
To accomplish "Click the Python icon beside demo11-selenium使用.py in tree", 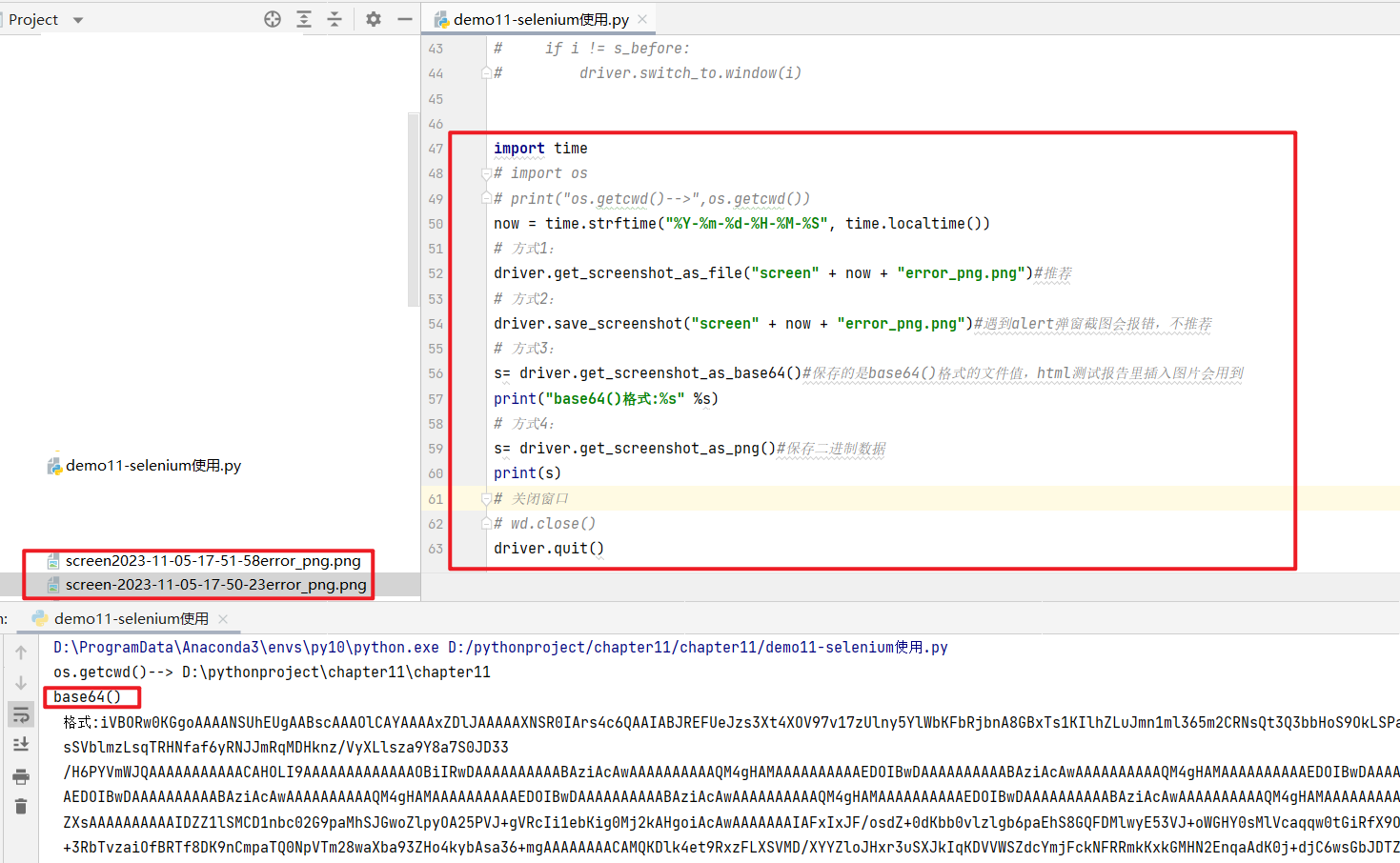I will click(x=54, y=465).
